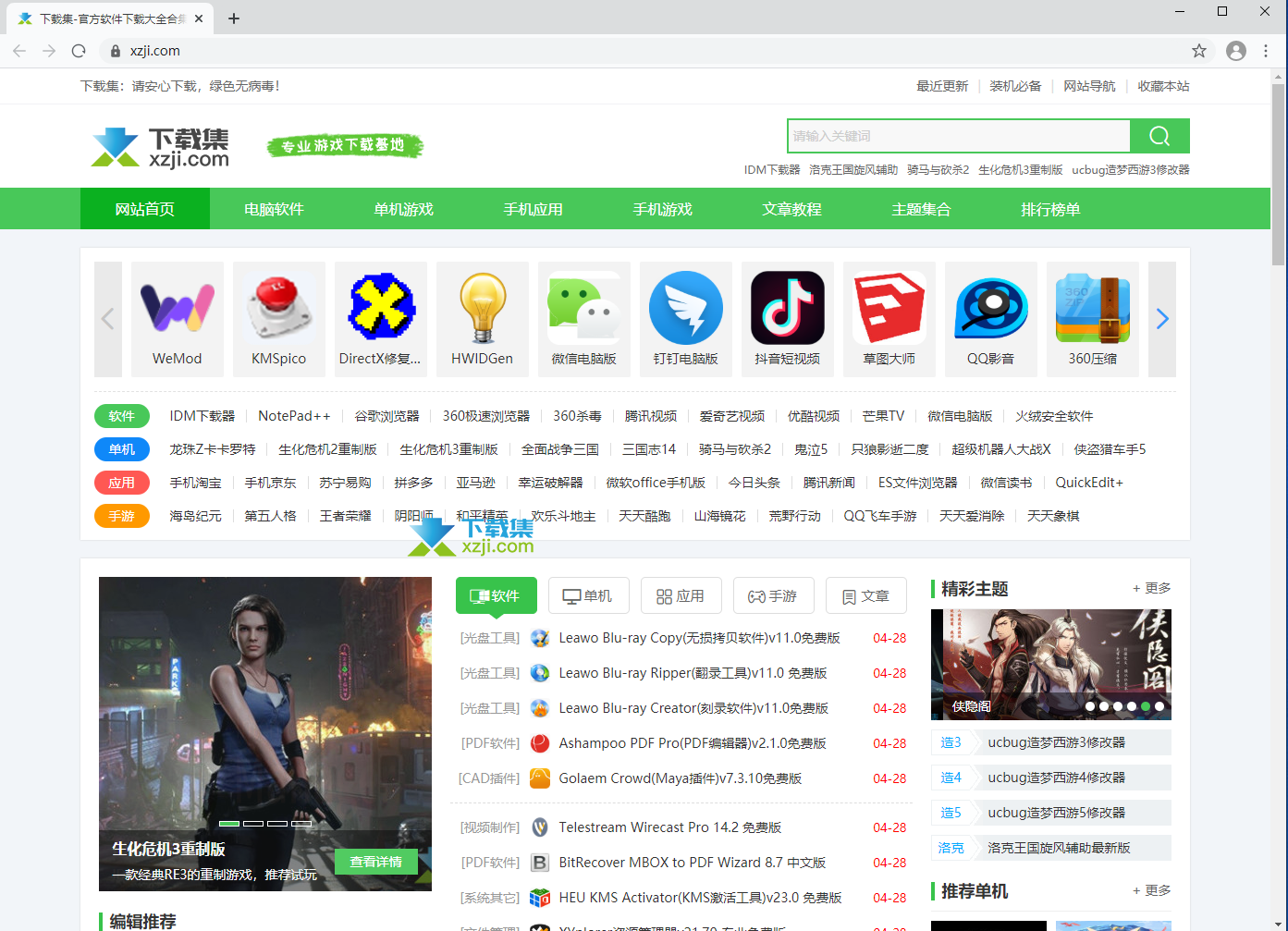Switch to the 手游 content tab
The height and width of the screenshot is (931, 1288).
tap(773, 596)
